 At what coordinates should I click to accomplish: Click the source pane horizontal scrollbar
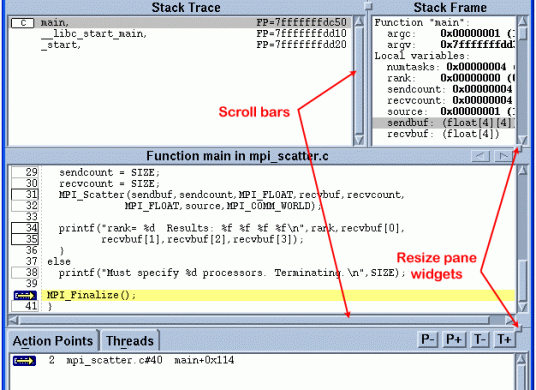(x=255, y=320)
